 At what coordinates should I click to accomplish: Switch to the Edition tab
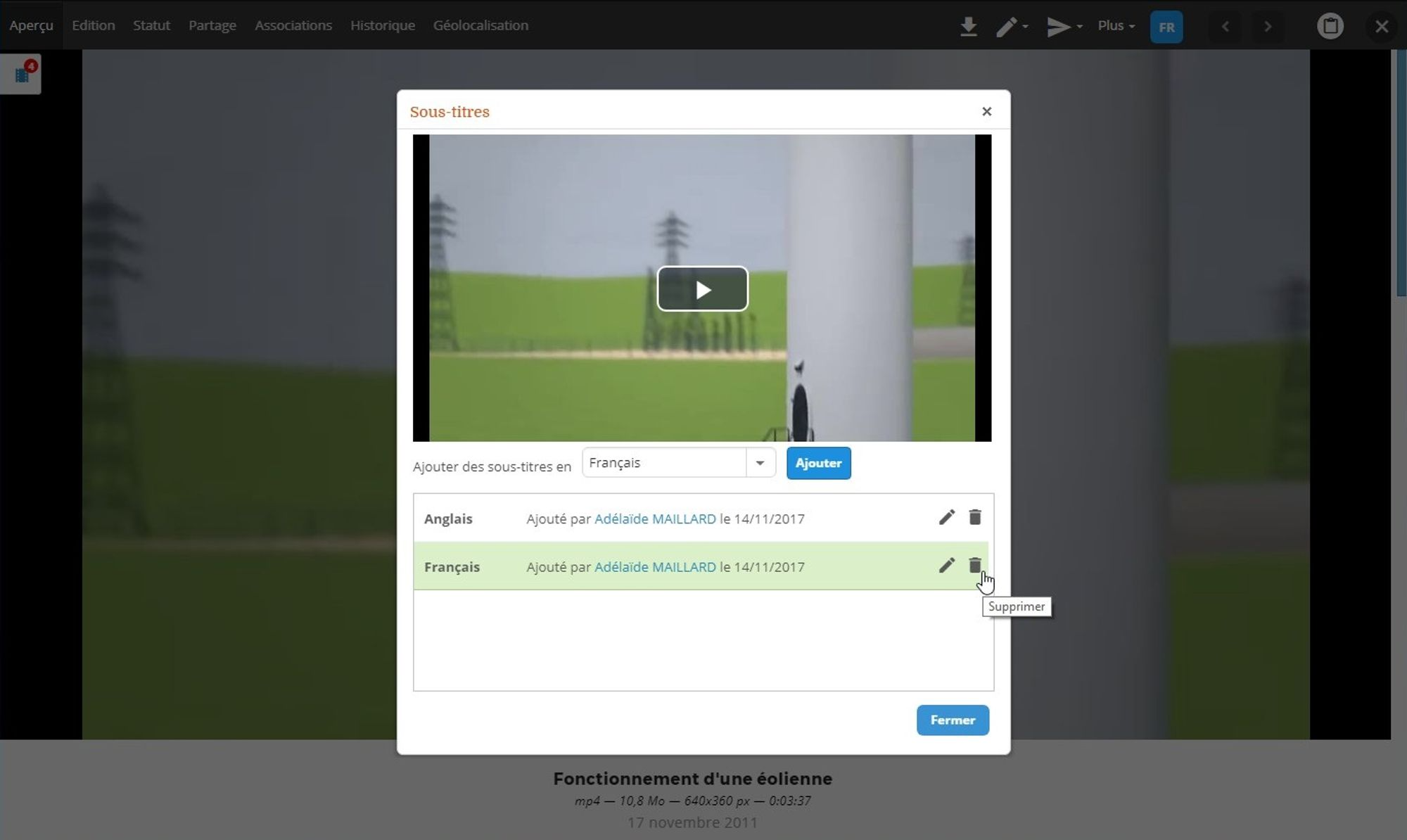pos(93,25)
